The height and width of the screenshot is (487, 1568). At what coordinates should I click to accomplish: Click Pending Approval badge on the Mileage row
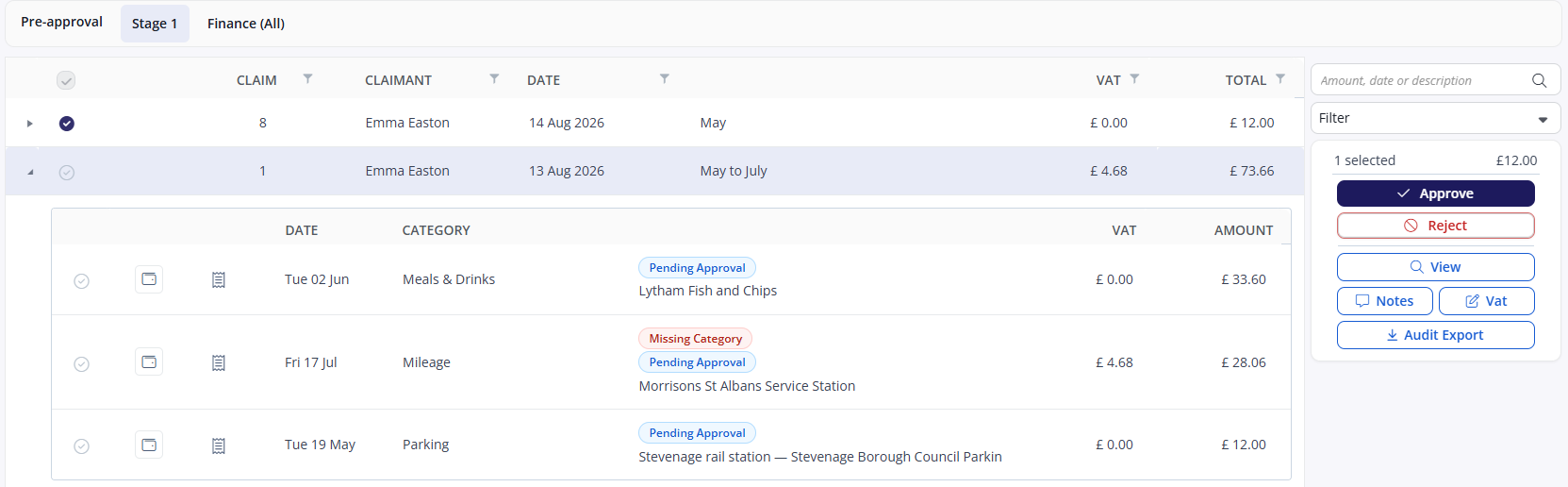[x=697, y=362]
